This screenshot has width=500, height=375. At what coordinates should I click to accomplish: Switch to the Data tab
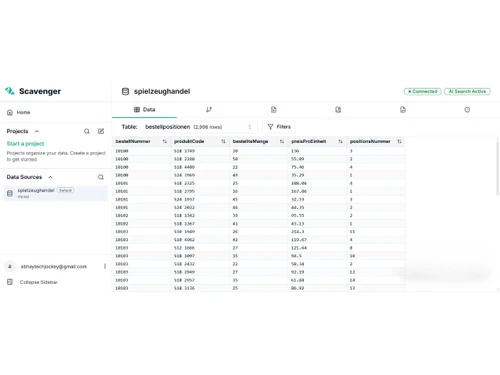(144, 110)
